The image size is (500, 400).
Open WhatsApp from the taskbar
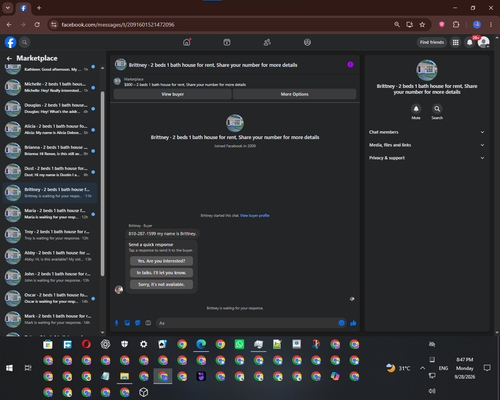coord(239,344)
